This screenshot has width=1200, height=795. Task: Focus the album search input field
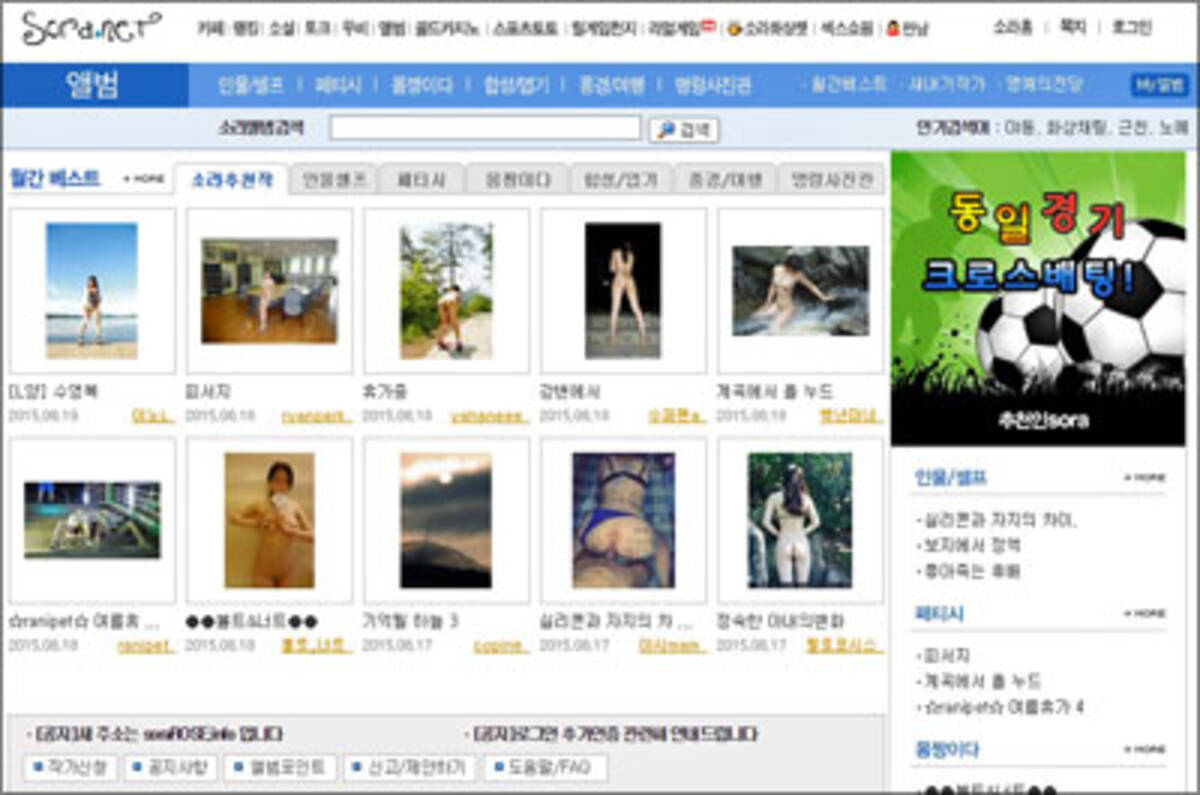click(x=485, y=128)
